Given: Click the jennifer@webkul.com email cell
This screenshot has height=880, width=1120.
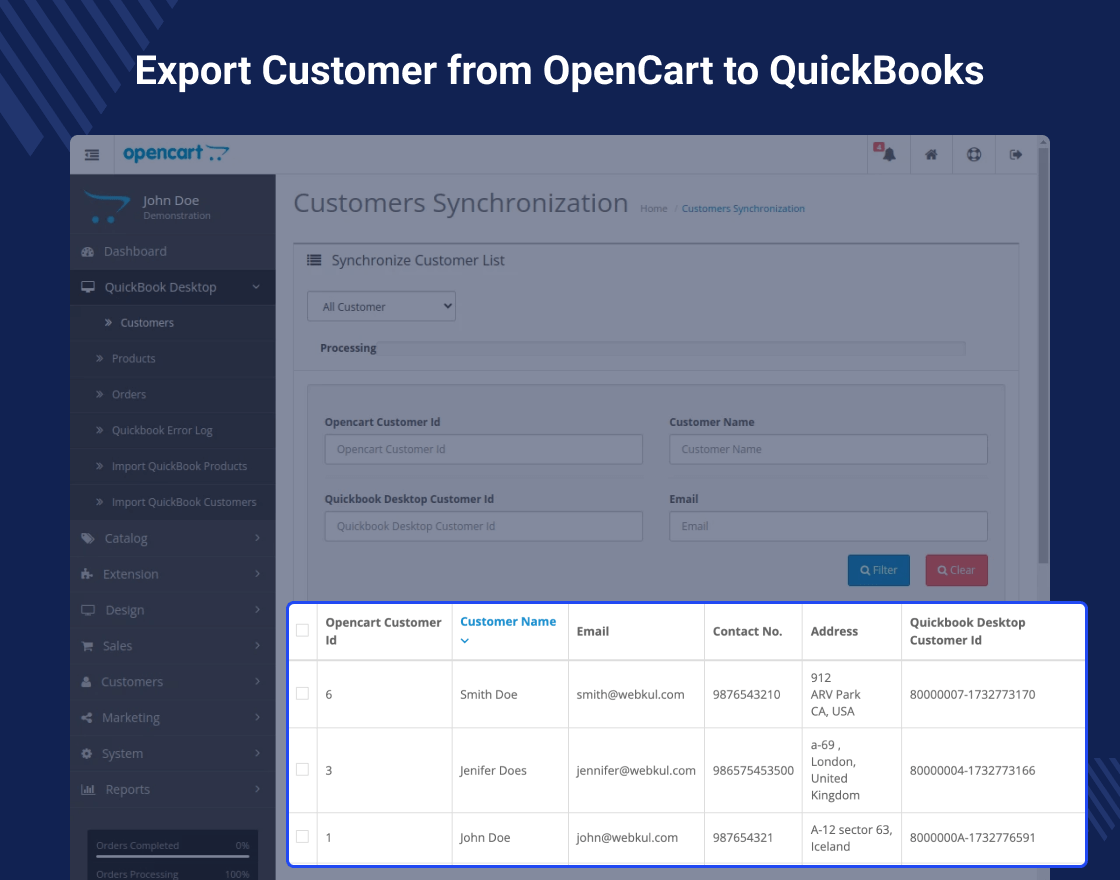Looking at the screenshot, I should (636, 770).
